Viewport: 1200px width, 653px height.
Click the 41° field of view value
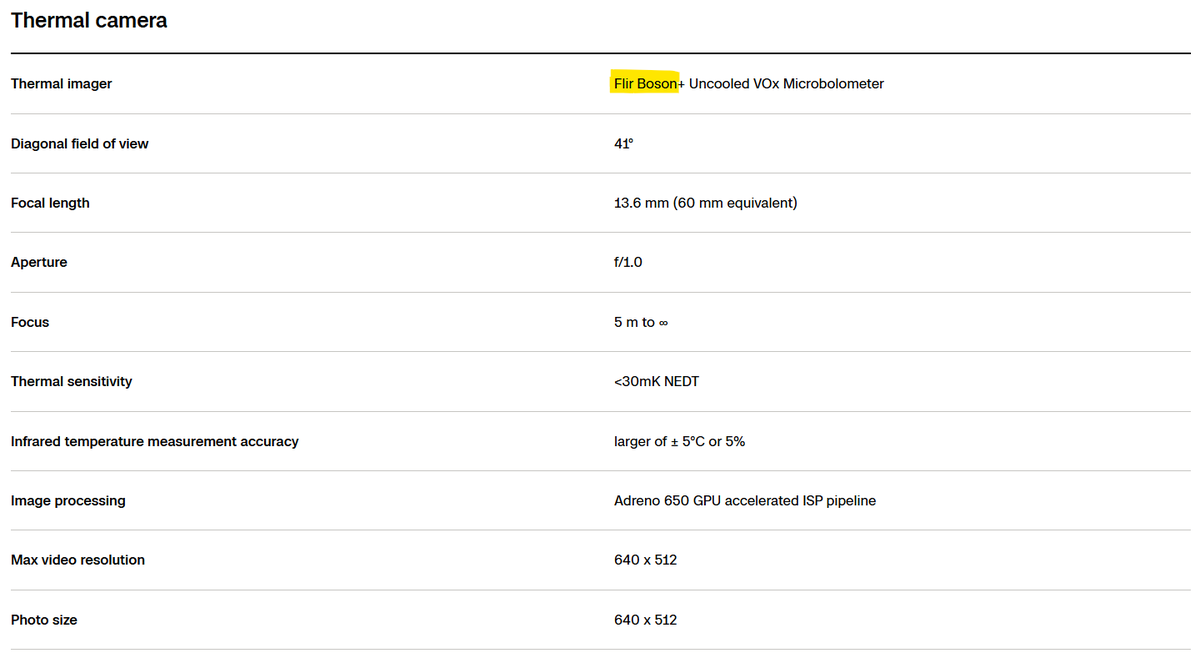point(624,144)
